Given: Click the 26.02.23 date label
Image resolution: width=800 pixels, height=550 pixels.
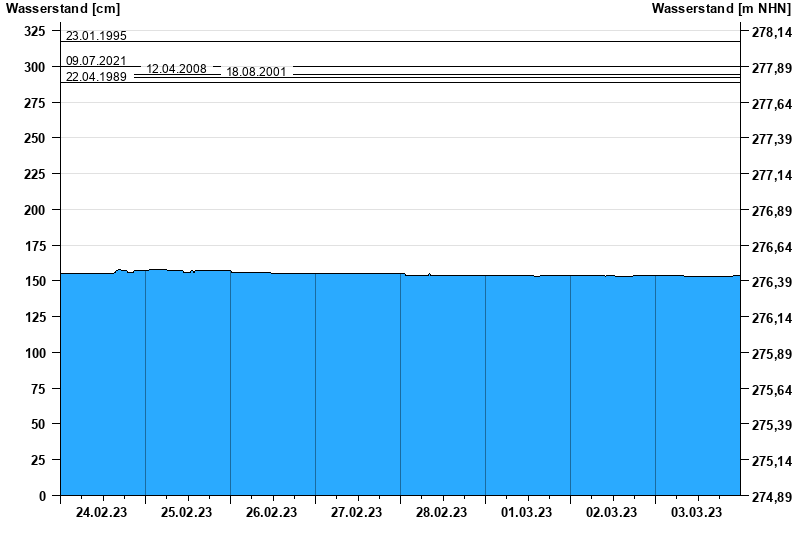Looking at the screenshot, I should pyautogui.click(x=272, y=513).
